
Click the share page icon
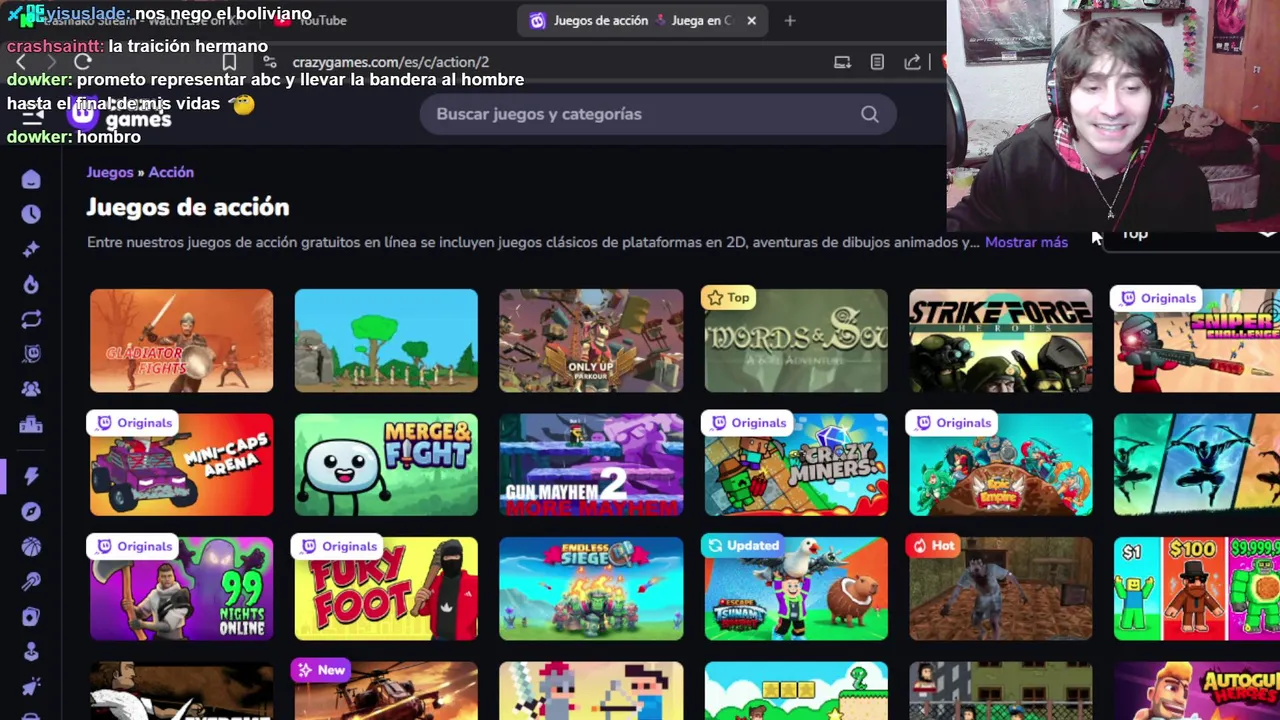(912, 62)
